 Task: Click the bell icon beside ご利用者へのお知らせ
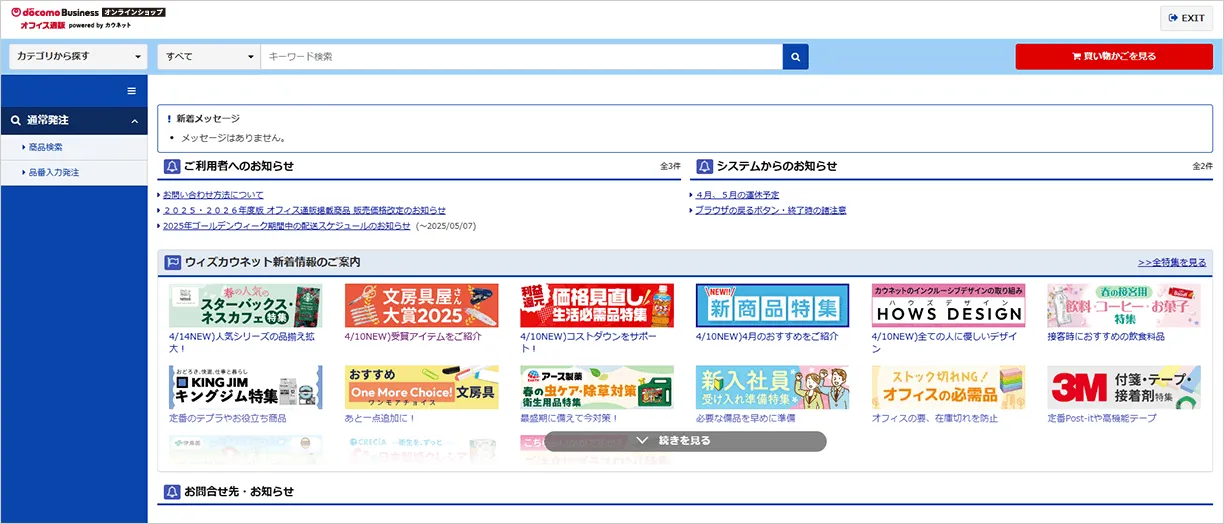[x=171, y=166]
